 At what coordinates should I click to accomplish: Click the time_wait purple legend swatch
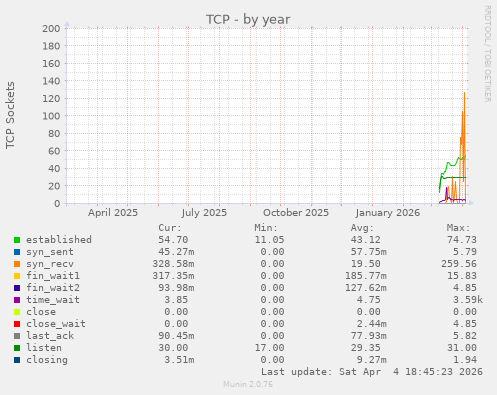point(17,300)
